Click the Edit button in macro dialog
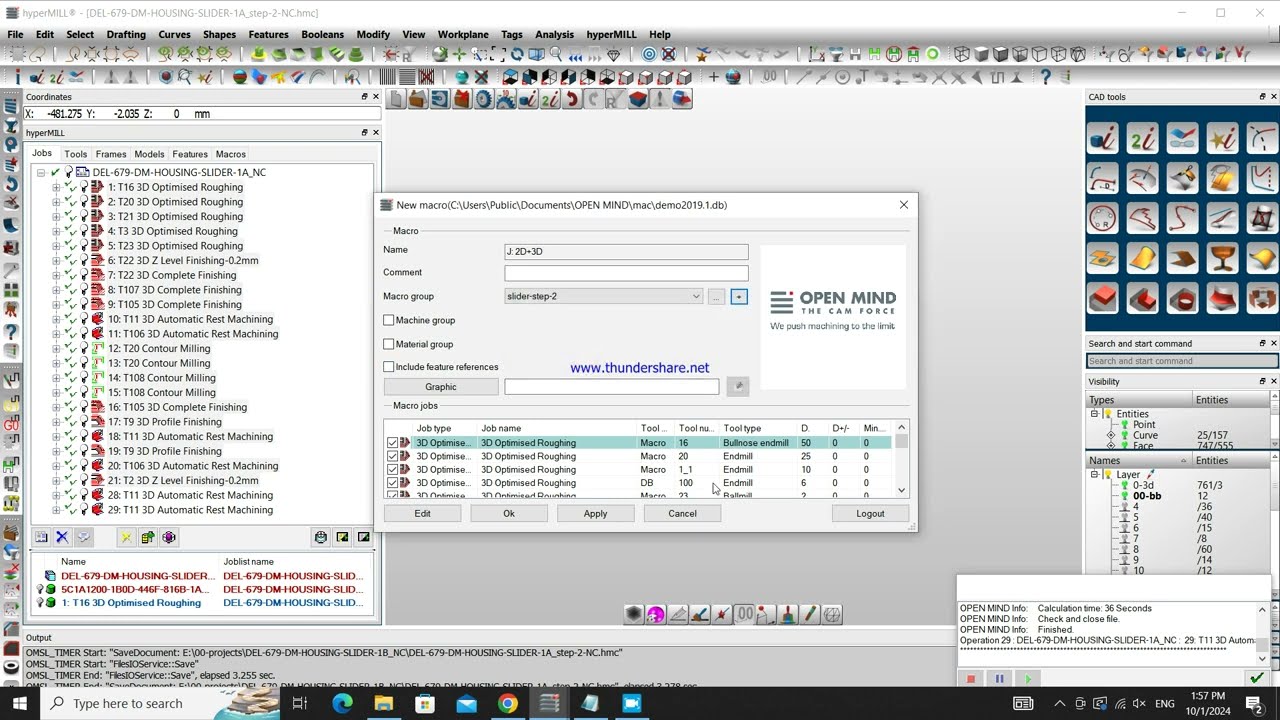The height and width of the screenshot is (720, 1280). (x=423, y=513)
